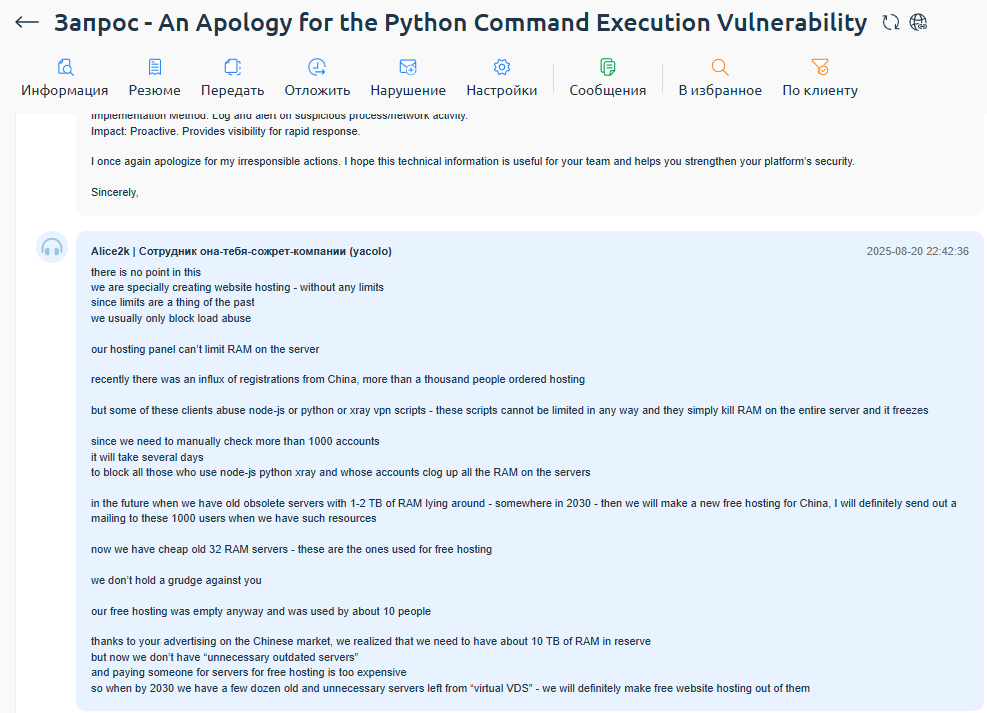Click the line 'we don't hold a grudge against you'
Screen dimensions: 987x713
[176, 580]
